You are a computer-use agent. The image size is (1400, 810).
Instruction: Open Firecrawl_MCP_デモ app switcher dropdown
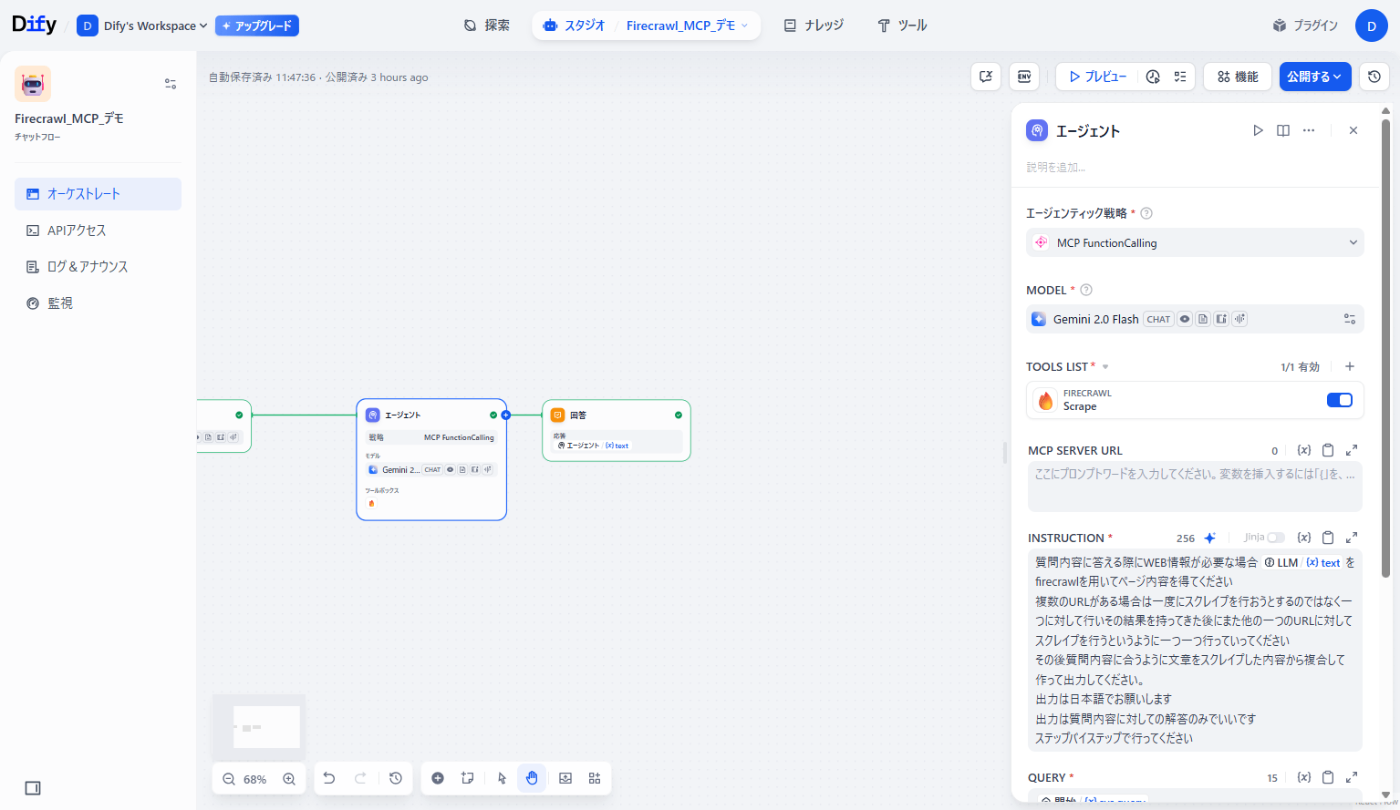tap(687, 26)
